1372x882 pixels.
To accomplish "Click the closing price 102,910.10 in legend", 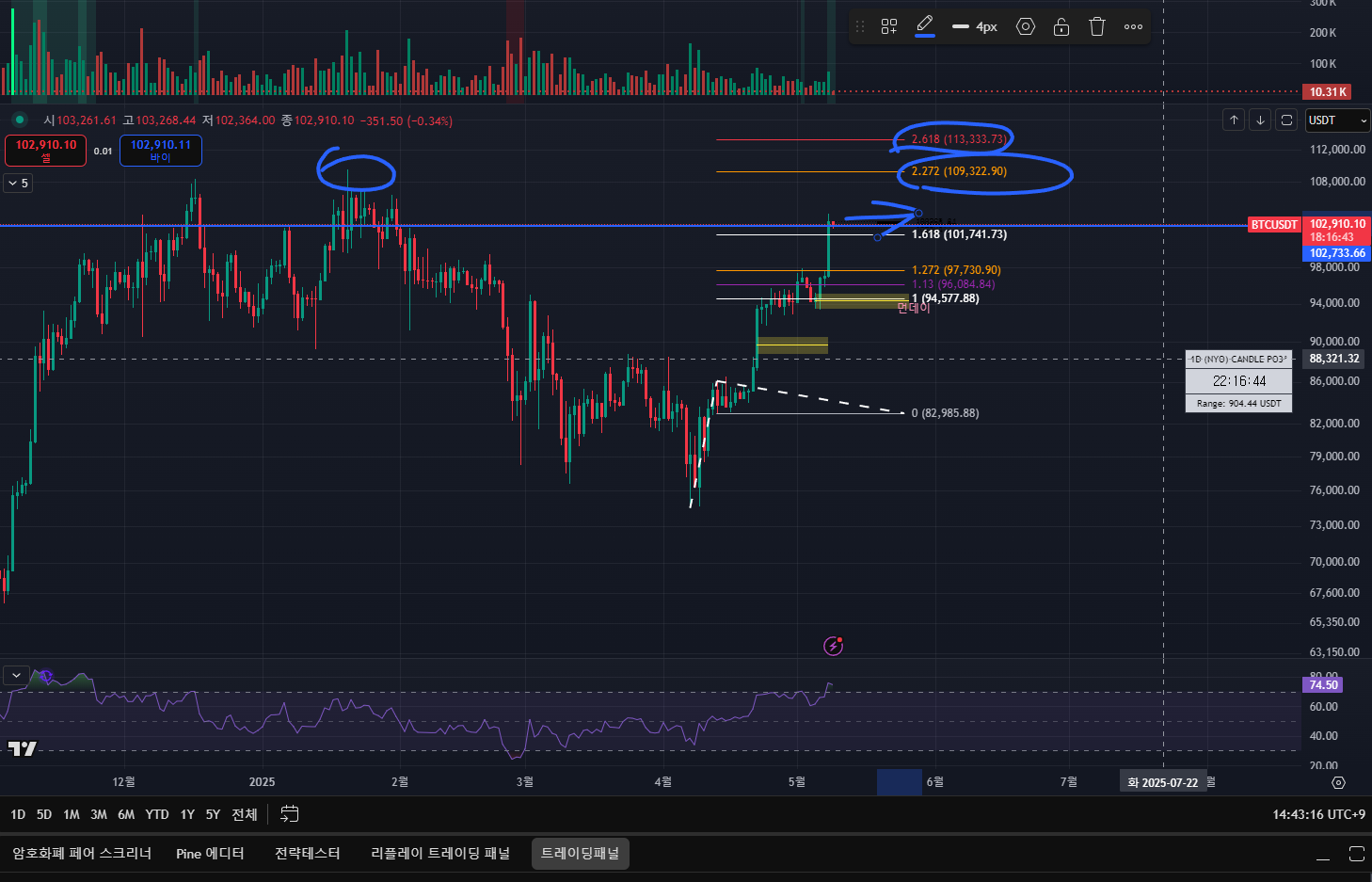I will pyautogui.click(x=324, y=120).
